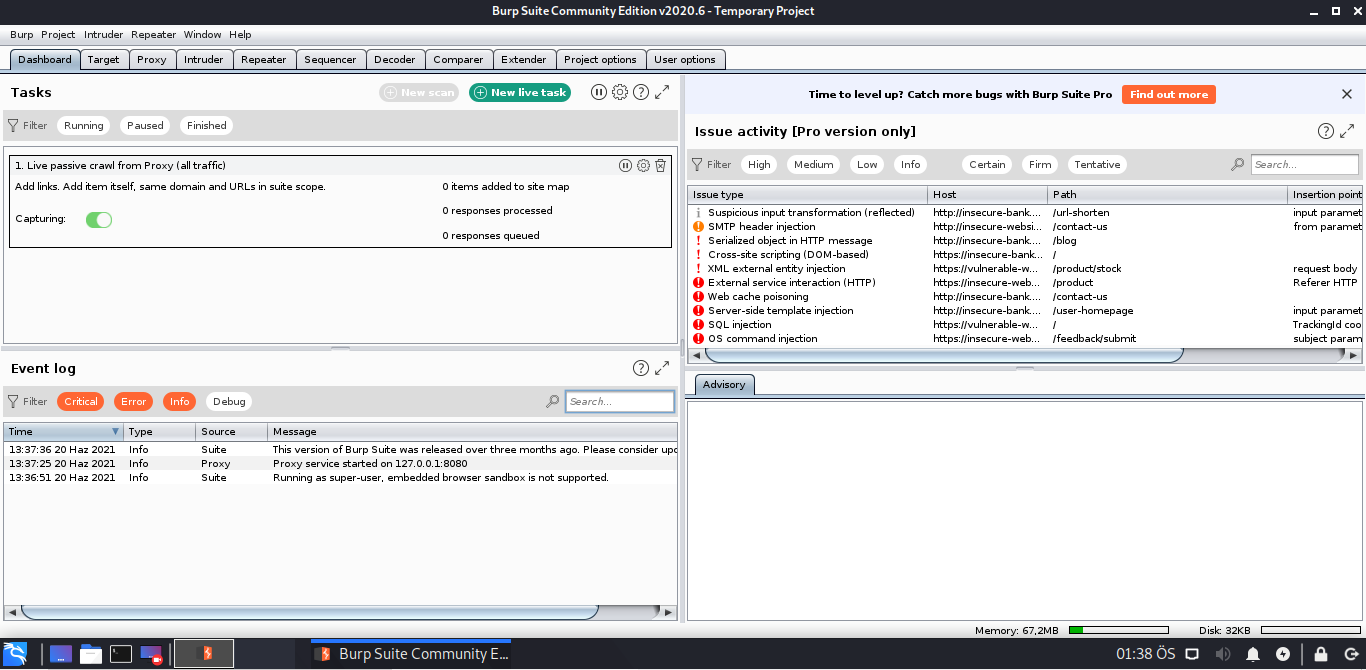Click the search magnifier in Issue activity
Image resolution: width=1366 pixels, height=670 pixels.
[1238, 165]
